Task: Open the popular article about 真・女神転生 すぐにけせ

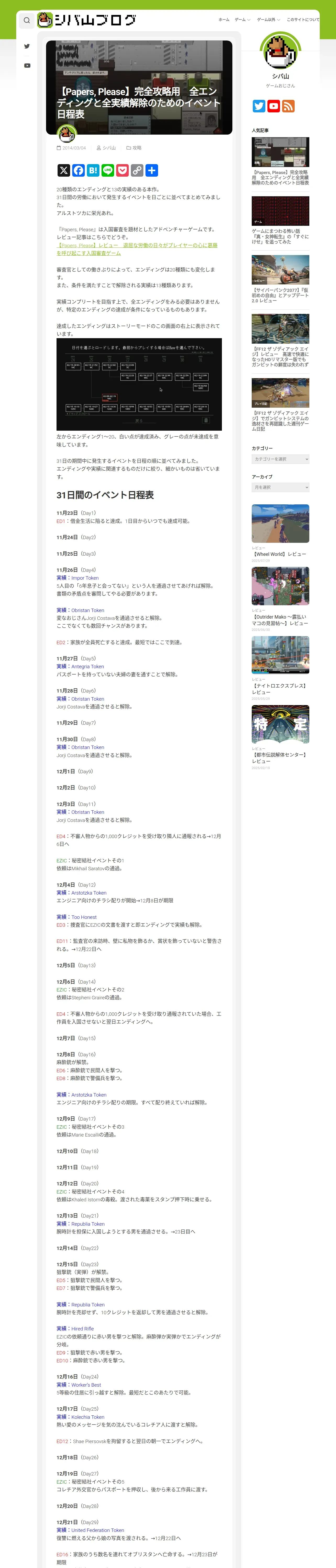Action: 280,236
